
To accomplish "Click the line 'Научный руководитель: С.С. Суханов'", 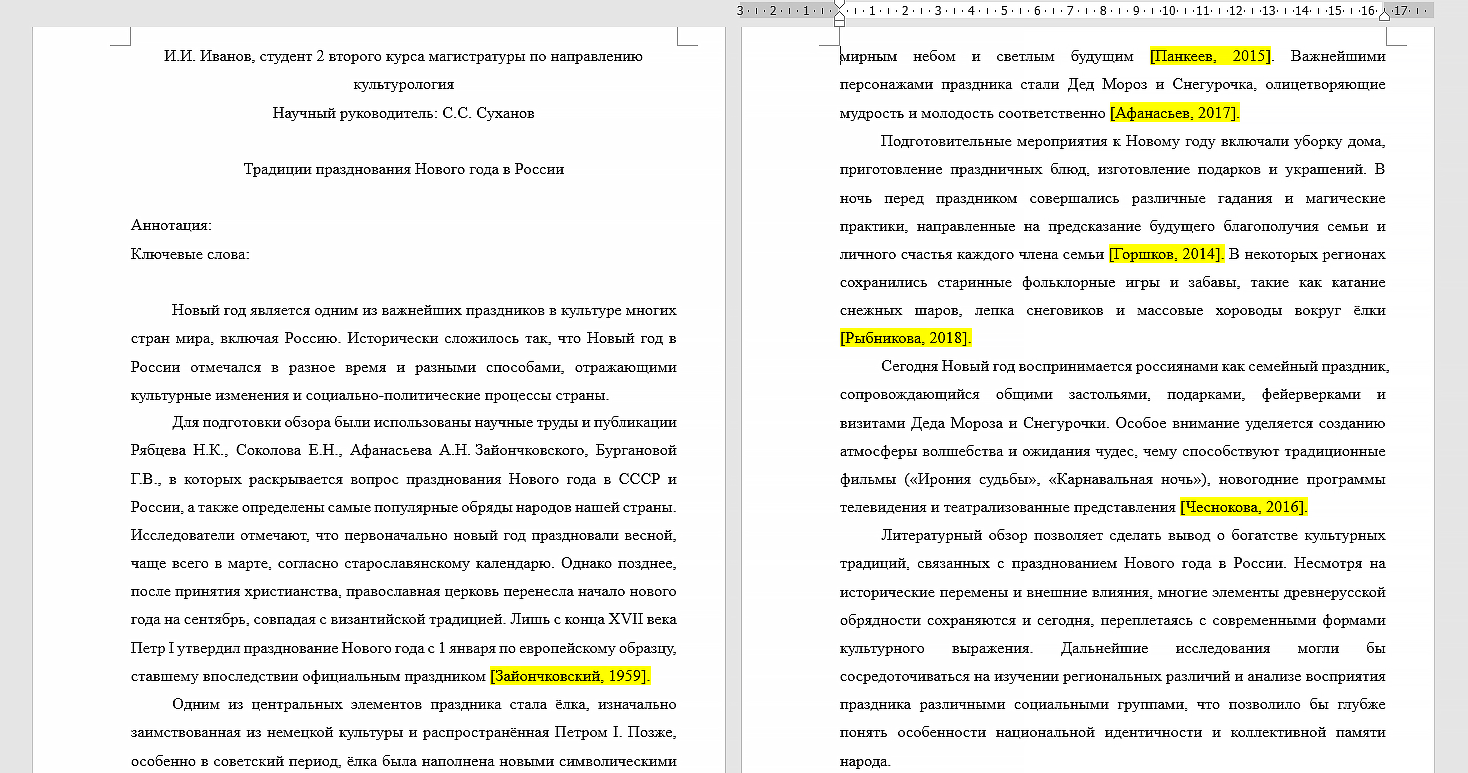I will (404, 113).
